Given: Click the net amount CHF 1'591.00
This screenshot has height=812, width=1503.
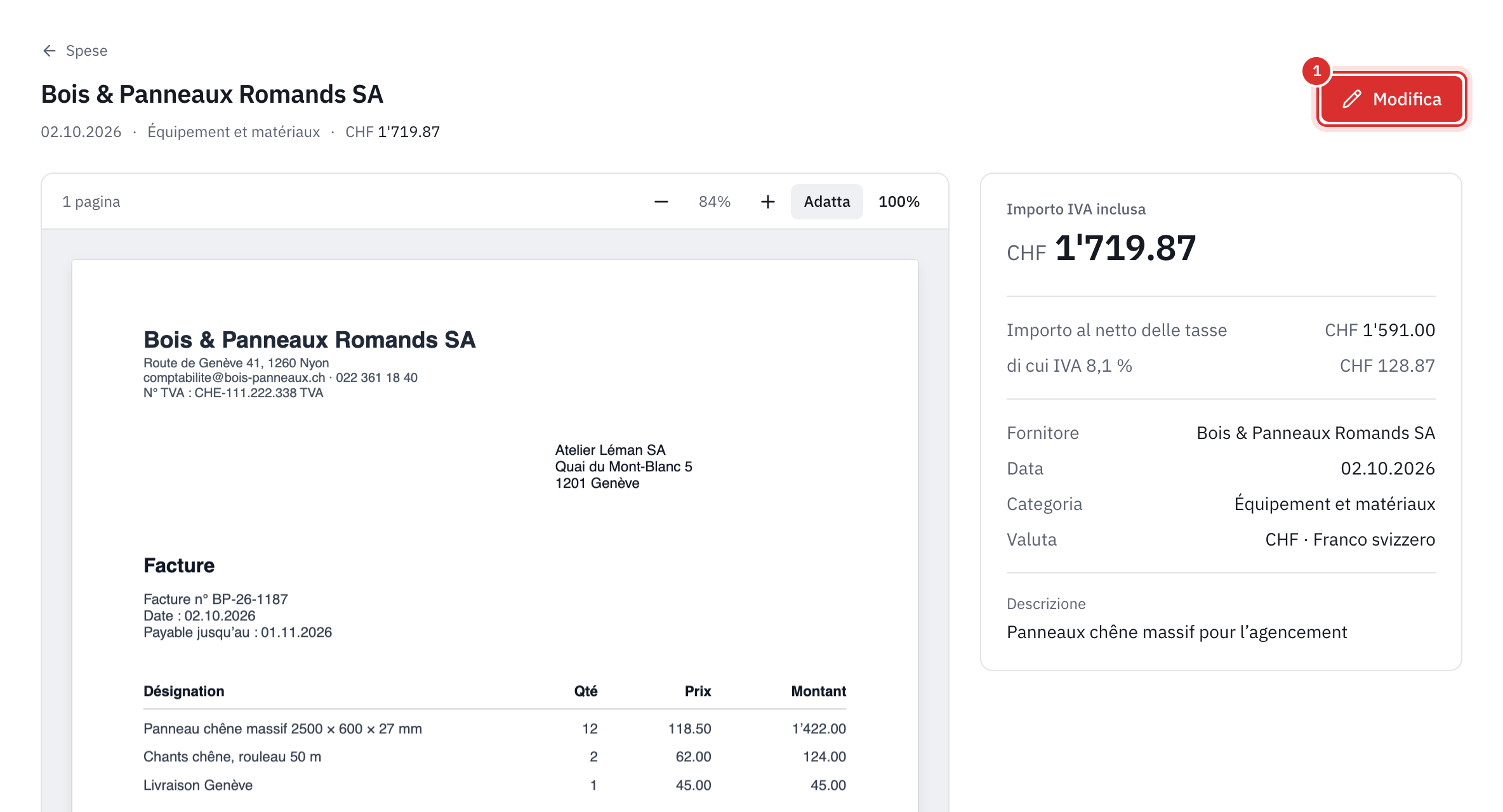Looking at the screenshot, I should (x=1380, y=330).
